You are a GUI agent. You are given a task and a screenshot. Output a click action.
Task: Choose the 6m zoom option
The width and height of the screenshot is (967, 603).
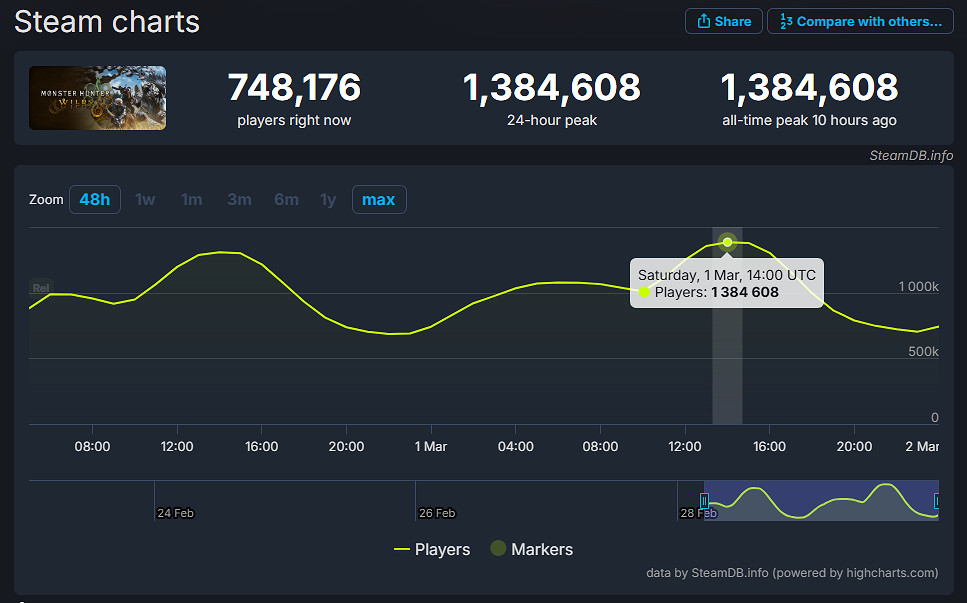(x=286, y=199)
